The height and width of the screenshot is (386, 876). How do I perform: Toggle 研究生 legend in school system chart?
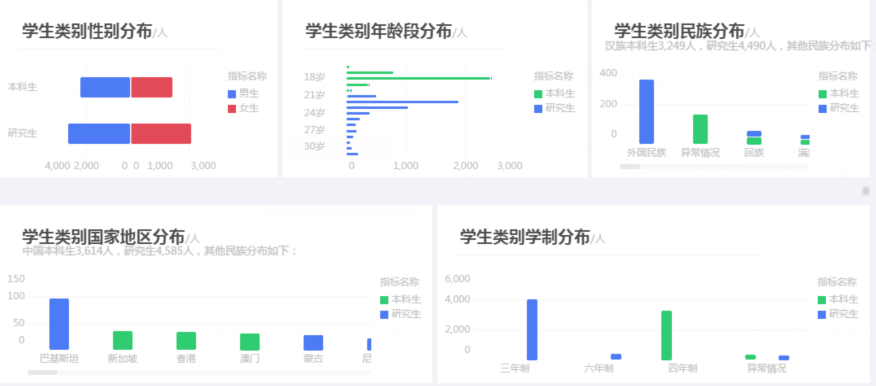[x=838, y=314]
